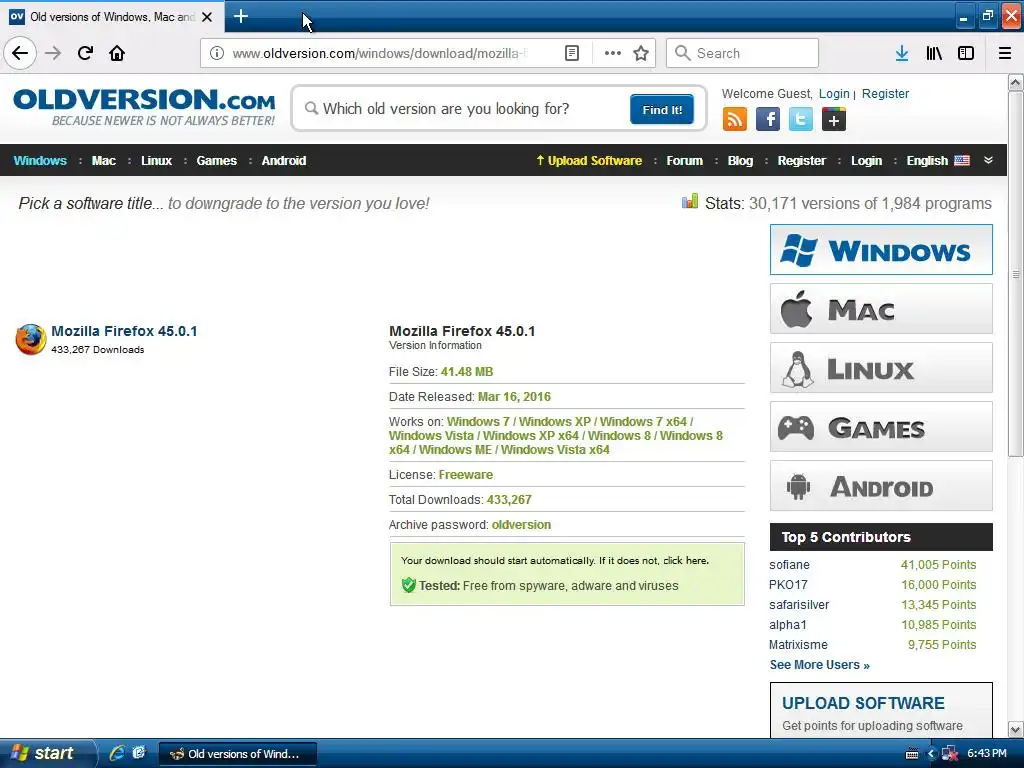Open contributor PKO17's profile
Viewport: 1024px width, 768px height.
point(788,584)
